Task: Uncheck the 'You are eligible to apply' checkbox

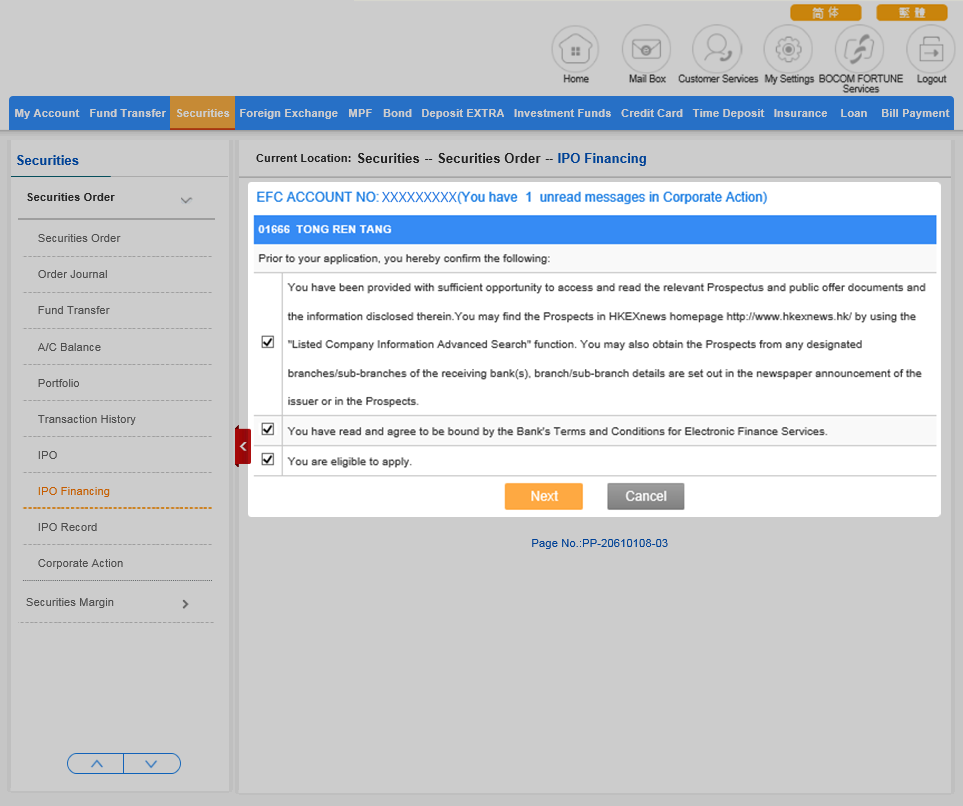Action: [x=267, y=460]
